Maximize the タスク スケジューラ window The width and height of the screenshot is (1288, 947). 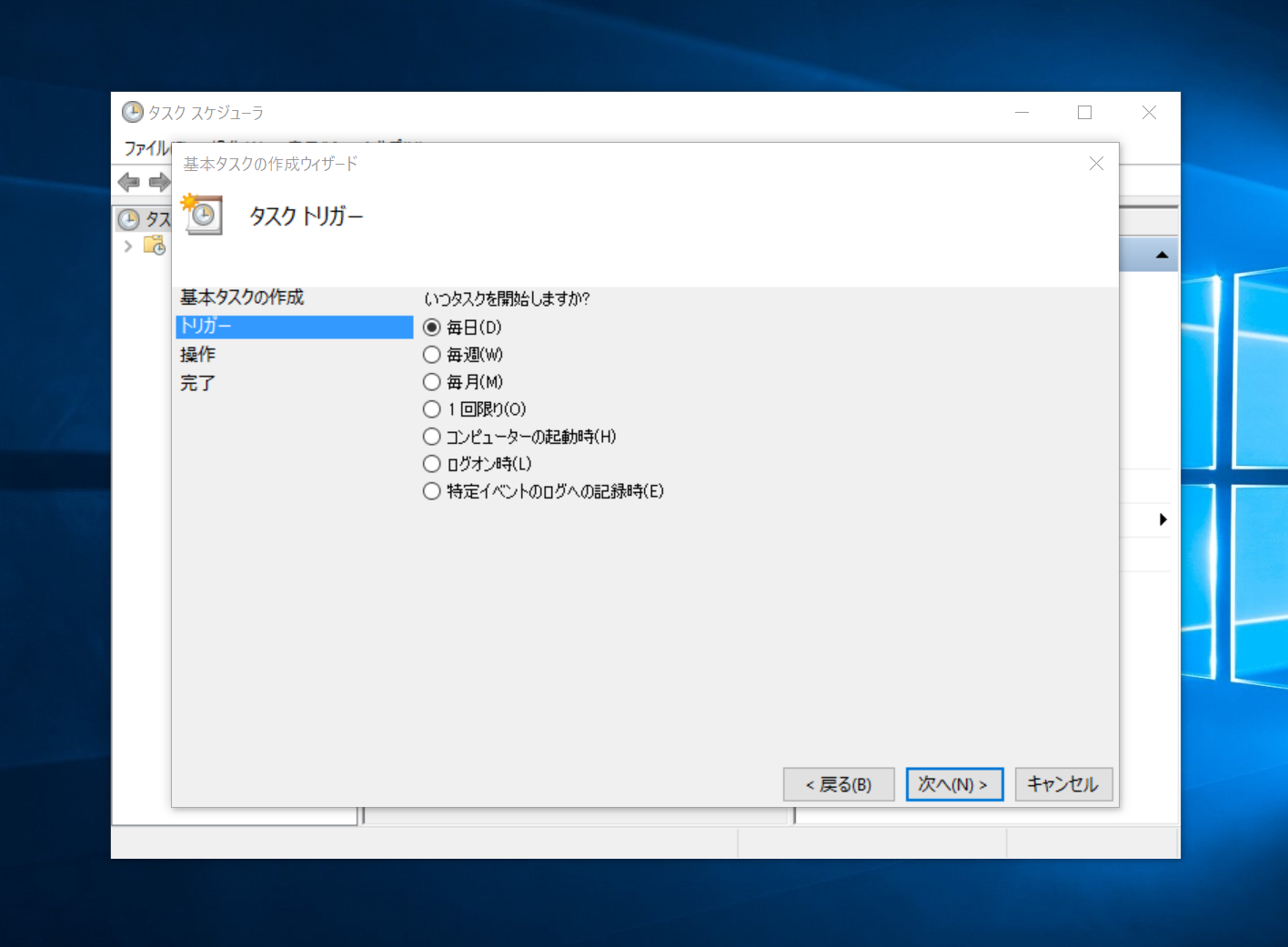(x=1084, y=112)
